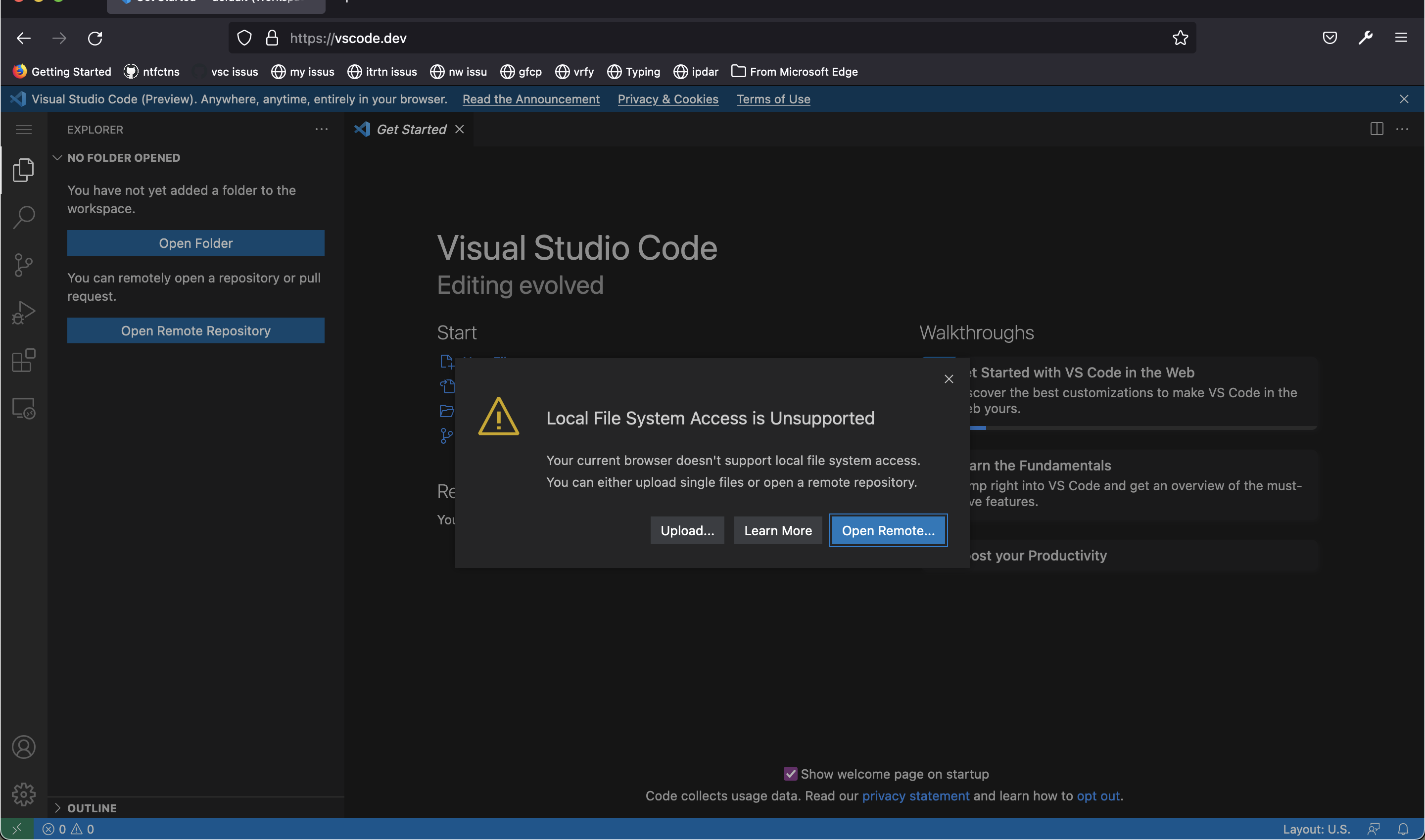Click the split editor right icon
Viewport: 1425px width, 840px height.
pos(1377,129)
